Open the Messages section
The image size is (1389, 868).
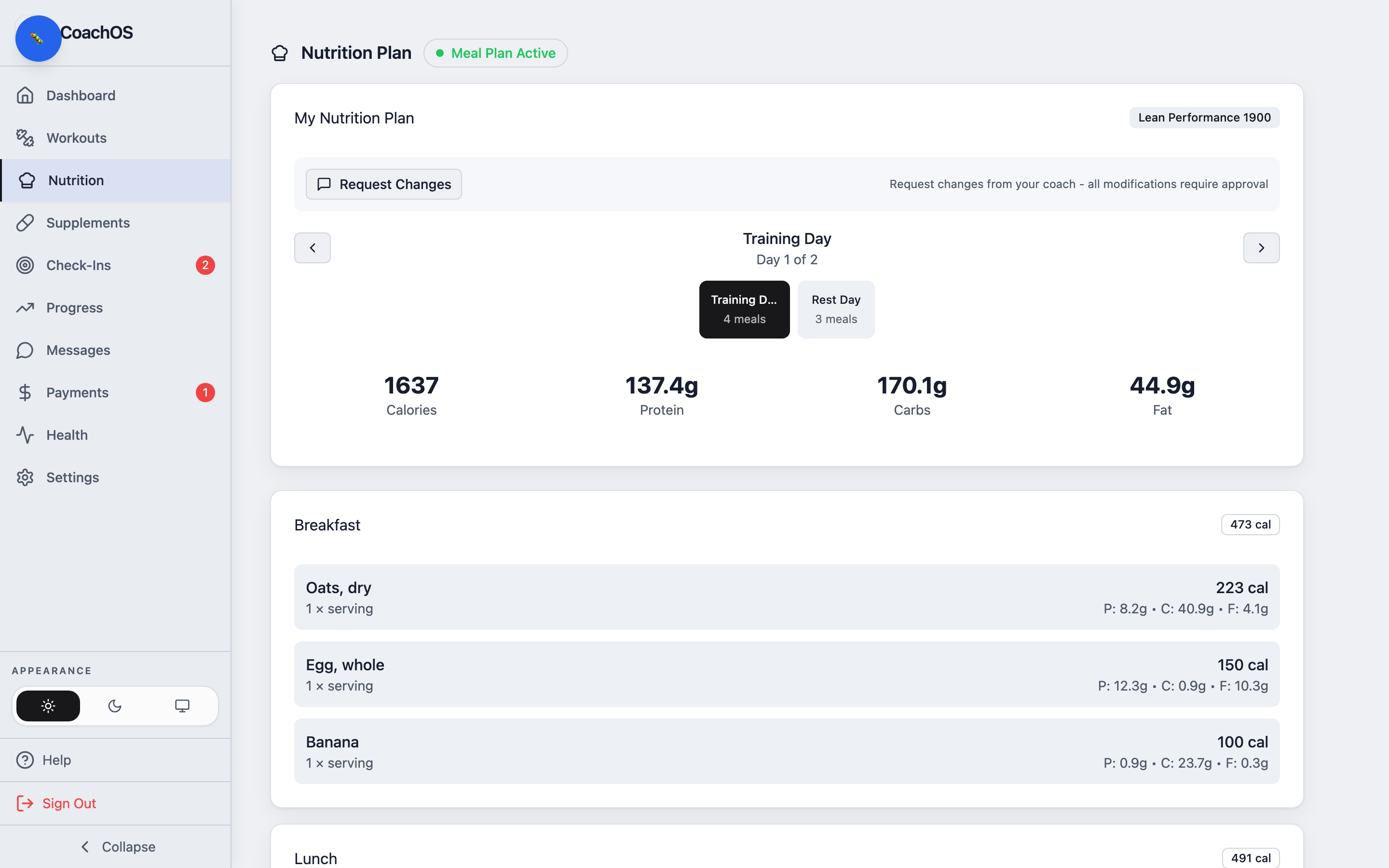click(115, 350)
